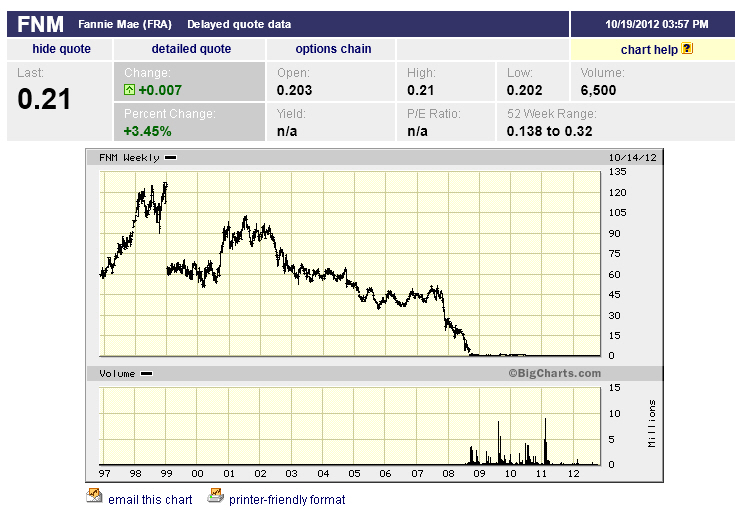This screenshot has width=735, height=510.
Task: Click the FNM Weekly legend line marker
Action: point(171,158)
